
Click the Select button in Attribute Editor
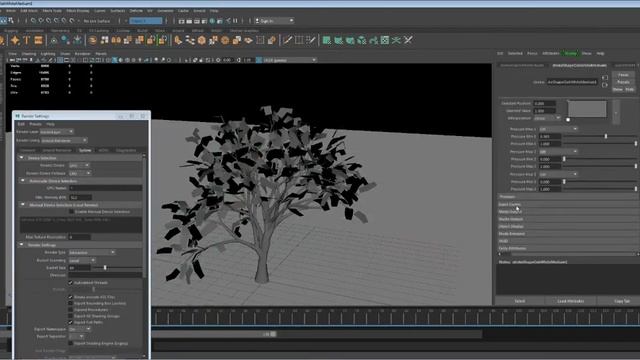pos(520,301)
